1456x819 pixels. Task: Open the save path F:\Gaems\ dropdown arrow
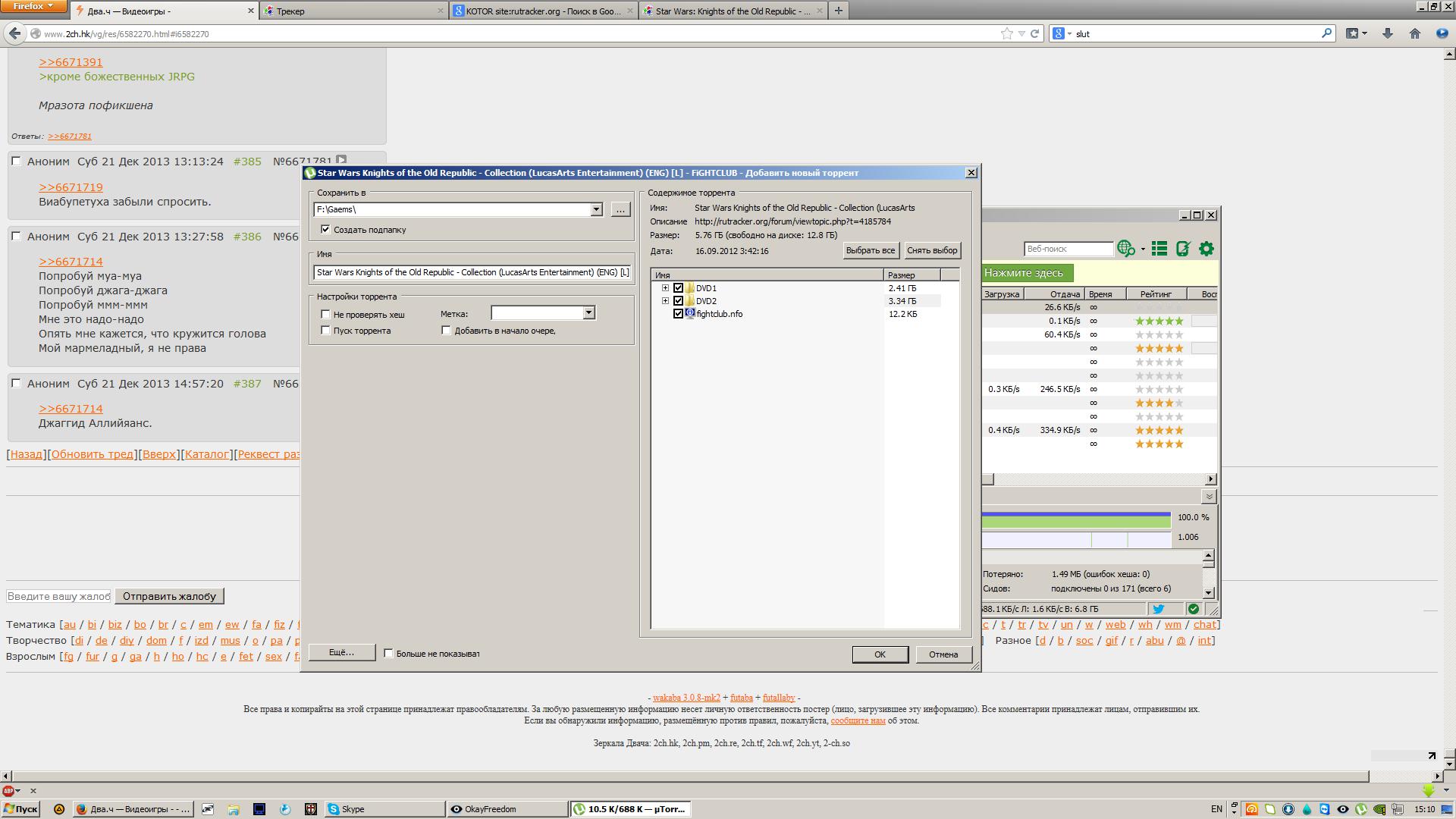click(596, 209)
